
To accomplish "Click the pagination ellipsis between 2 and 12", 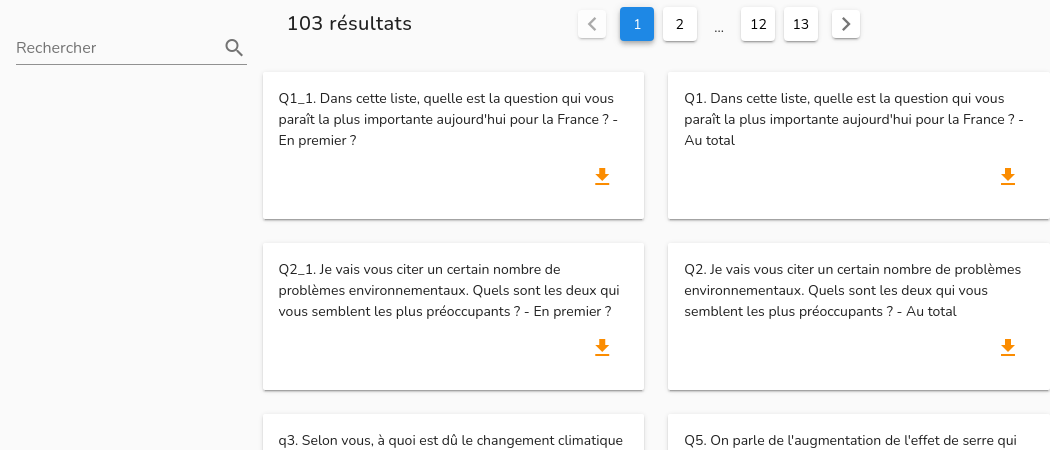I will click(719, 29).
